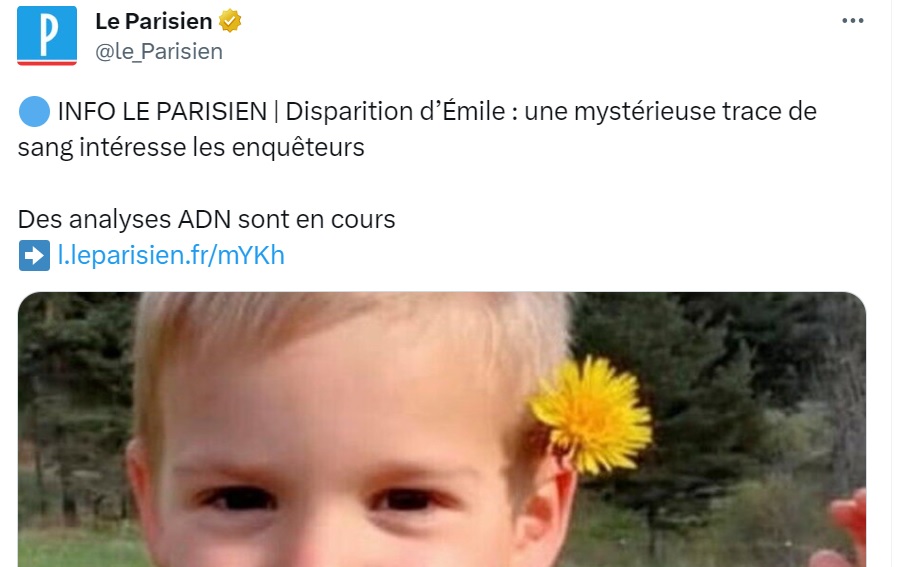Click the "sang intéresse les enquêteurs" line

[x=191, y=147]
